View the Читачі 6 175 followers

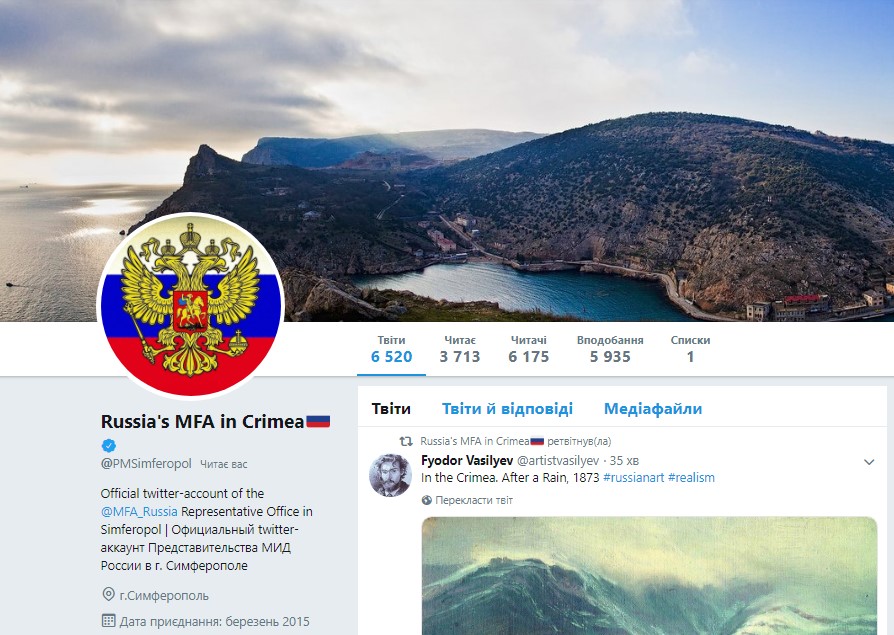[x=529, y=349]
